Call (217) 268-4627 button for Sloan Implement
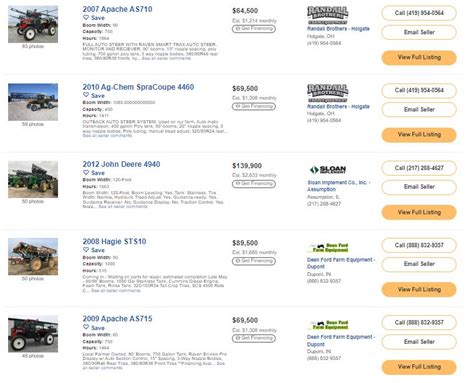This screenshot has width=474, height=383. [x=419, y=168]
